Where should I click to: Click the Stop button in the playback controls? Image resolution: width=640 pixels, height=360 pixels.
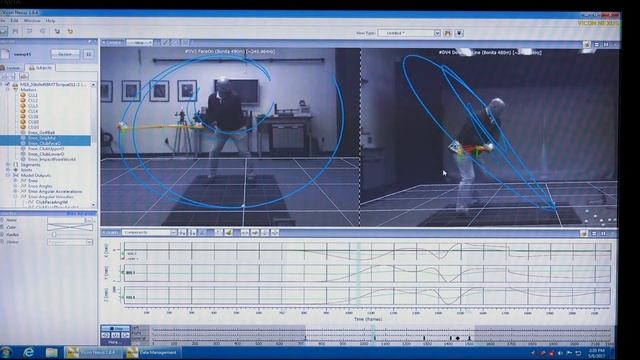click(x=116, y=328)
